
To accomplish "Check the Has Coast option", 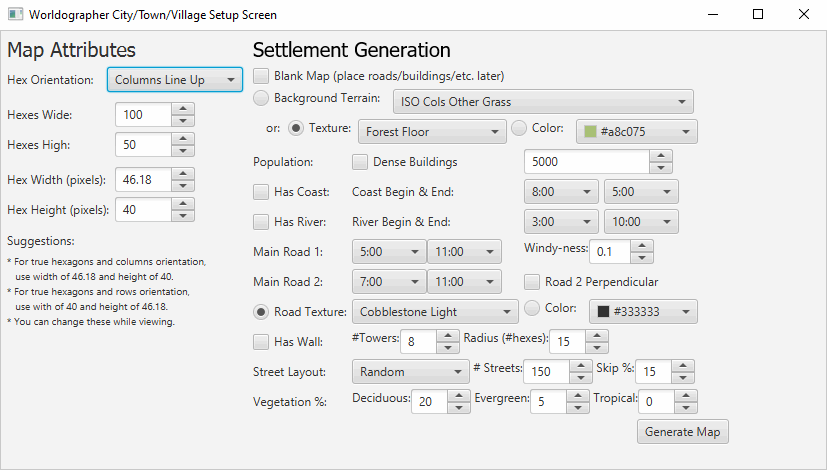I will 261,192.
